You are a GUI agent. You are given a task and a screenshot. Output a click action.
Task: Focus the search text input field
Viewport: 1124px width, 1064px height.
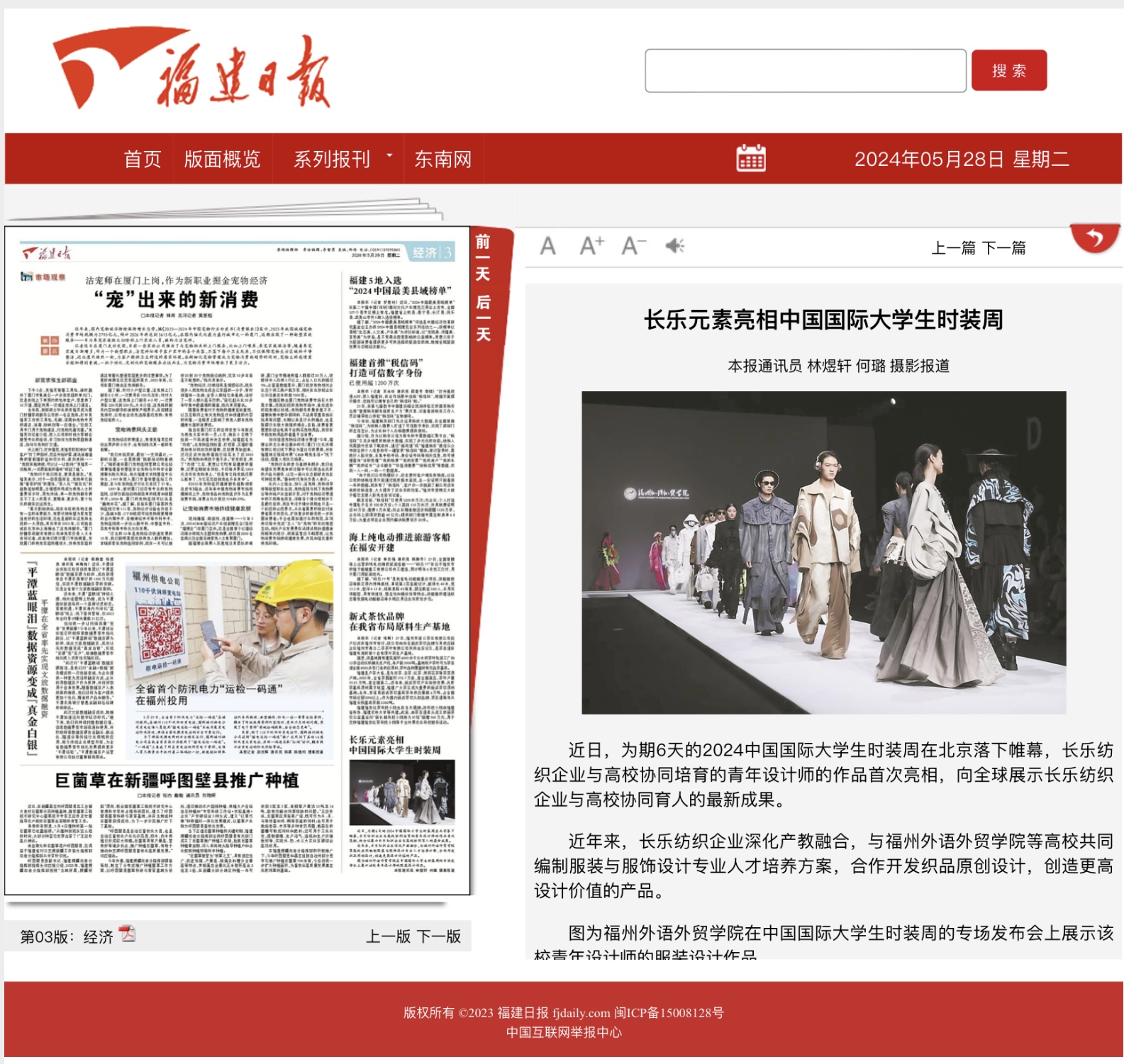805,71
